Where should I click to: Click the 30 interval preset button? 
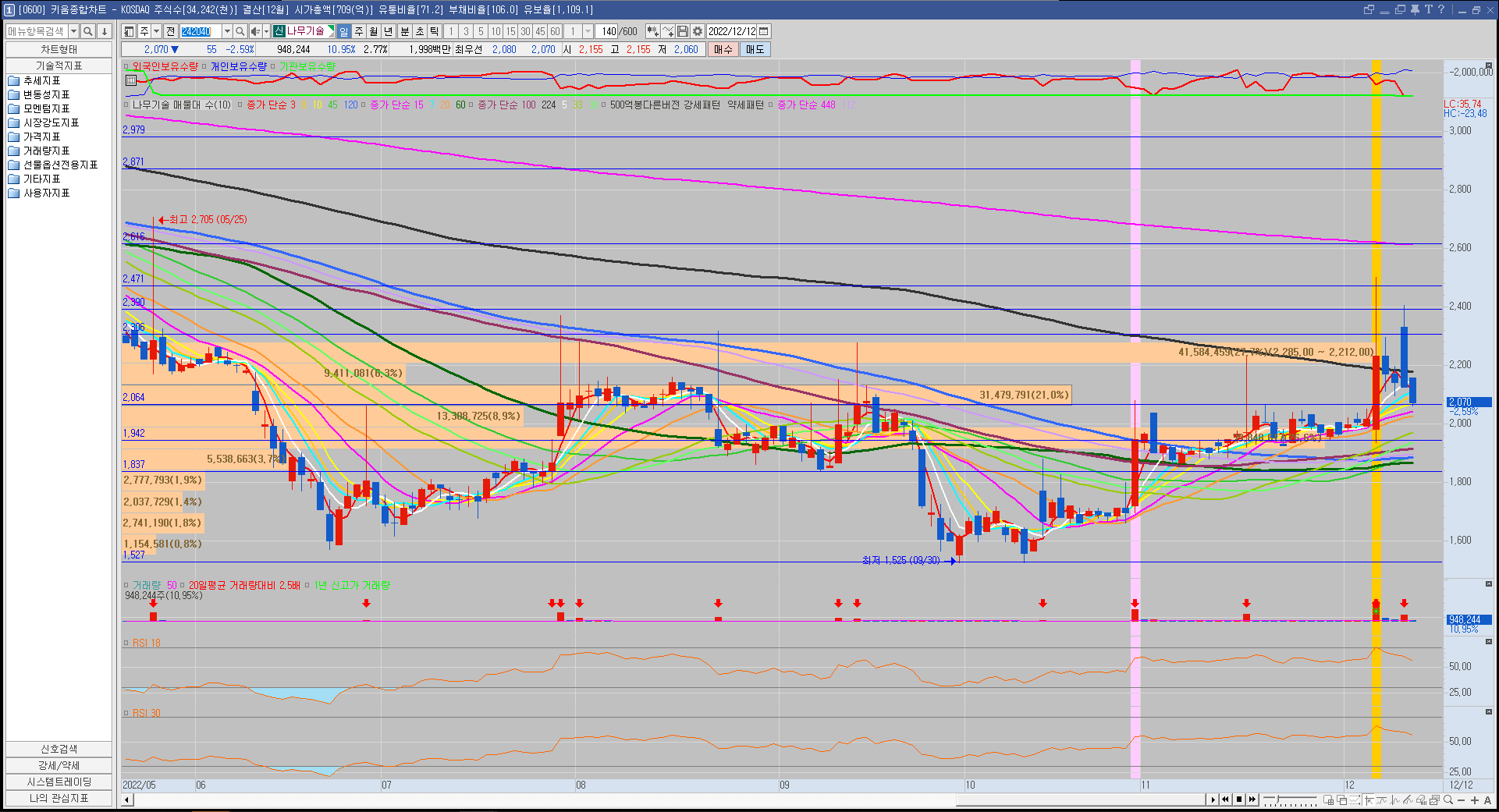tap(525, 31)
